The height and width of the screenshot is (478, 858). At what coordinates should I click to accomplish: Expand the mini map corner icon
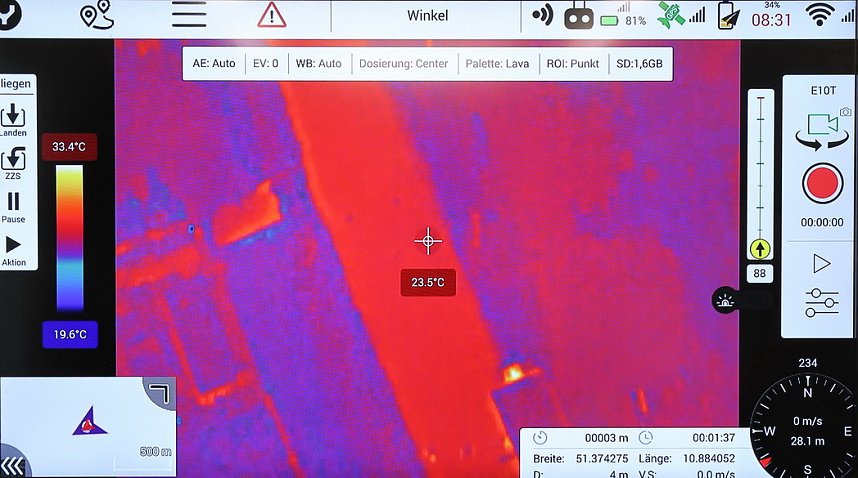coord(159,393)
